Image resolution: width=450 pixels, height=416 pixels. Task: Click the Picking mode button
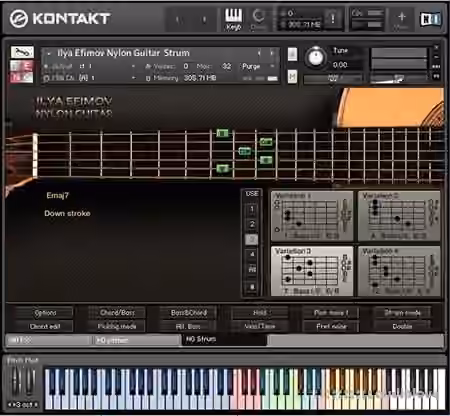117,326
